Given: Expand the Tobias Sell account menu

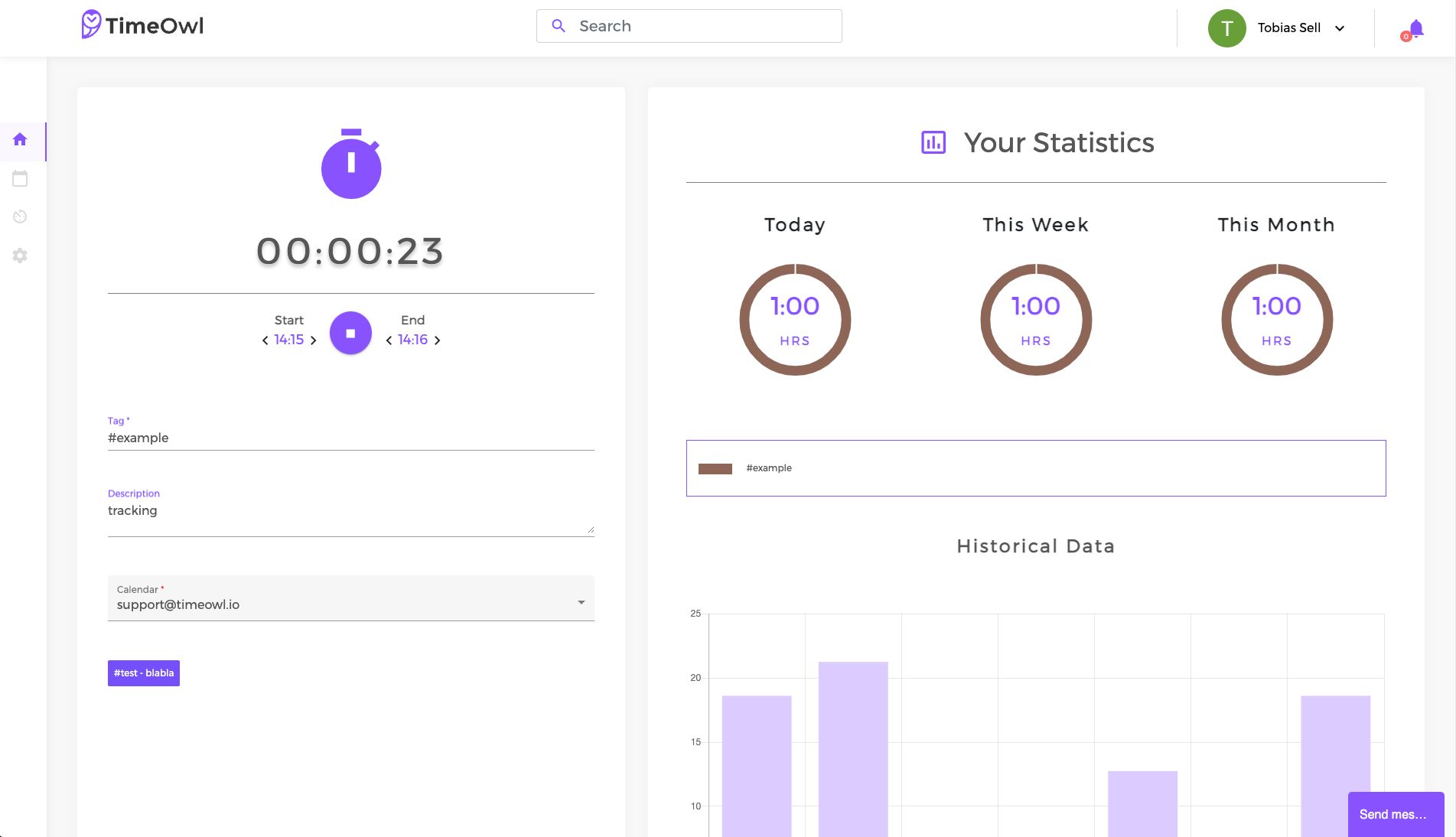Looking at the screenshot, I should 1340,28.
